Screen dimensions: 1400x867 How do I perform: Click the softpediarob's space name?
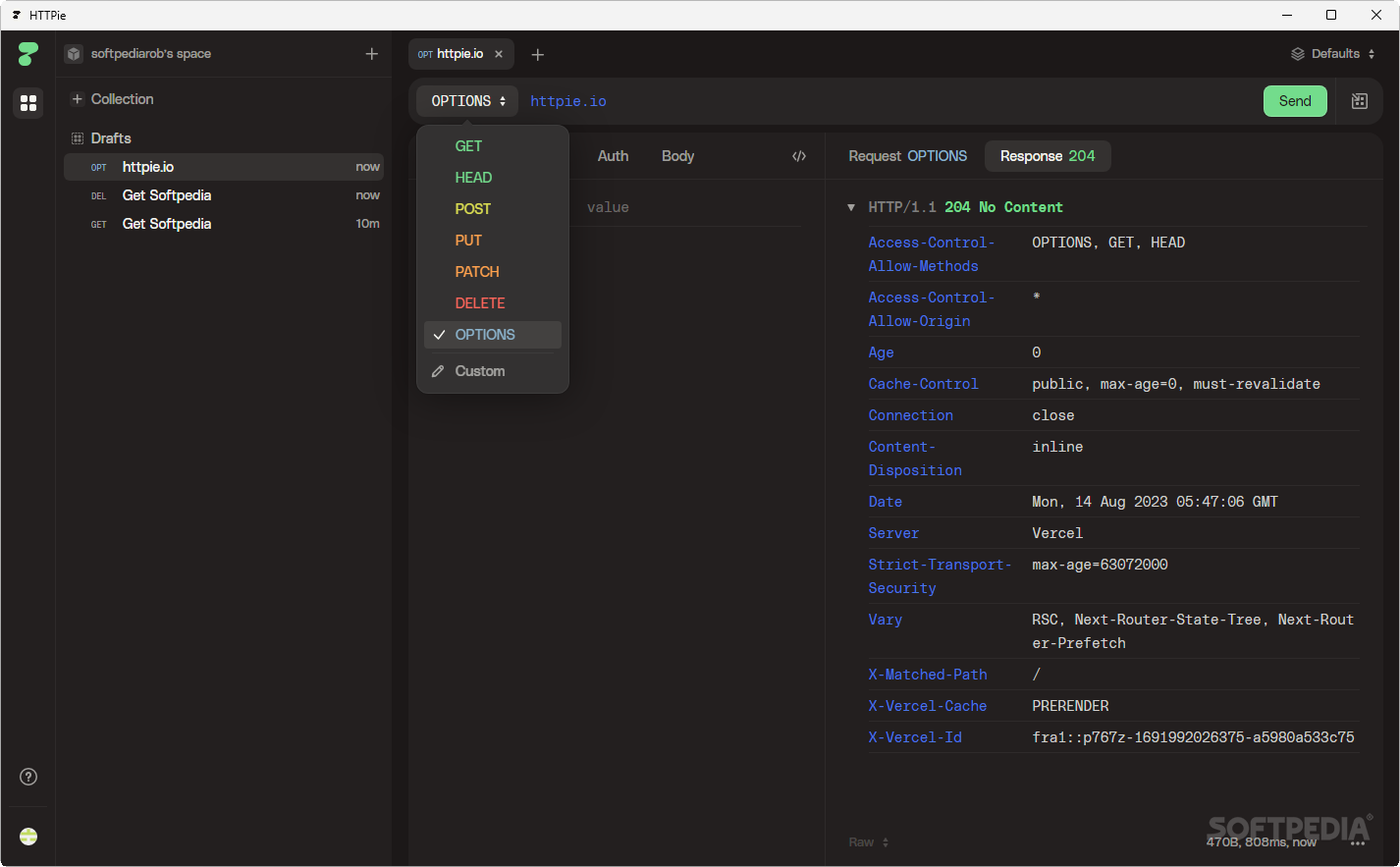(151, 54)
